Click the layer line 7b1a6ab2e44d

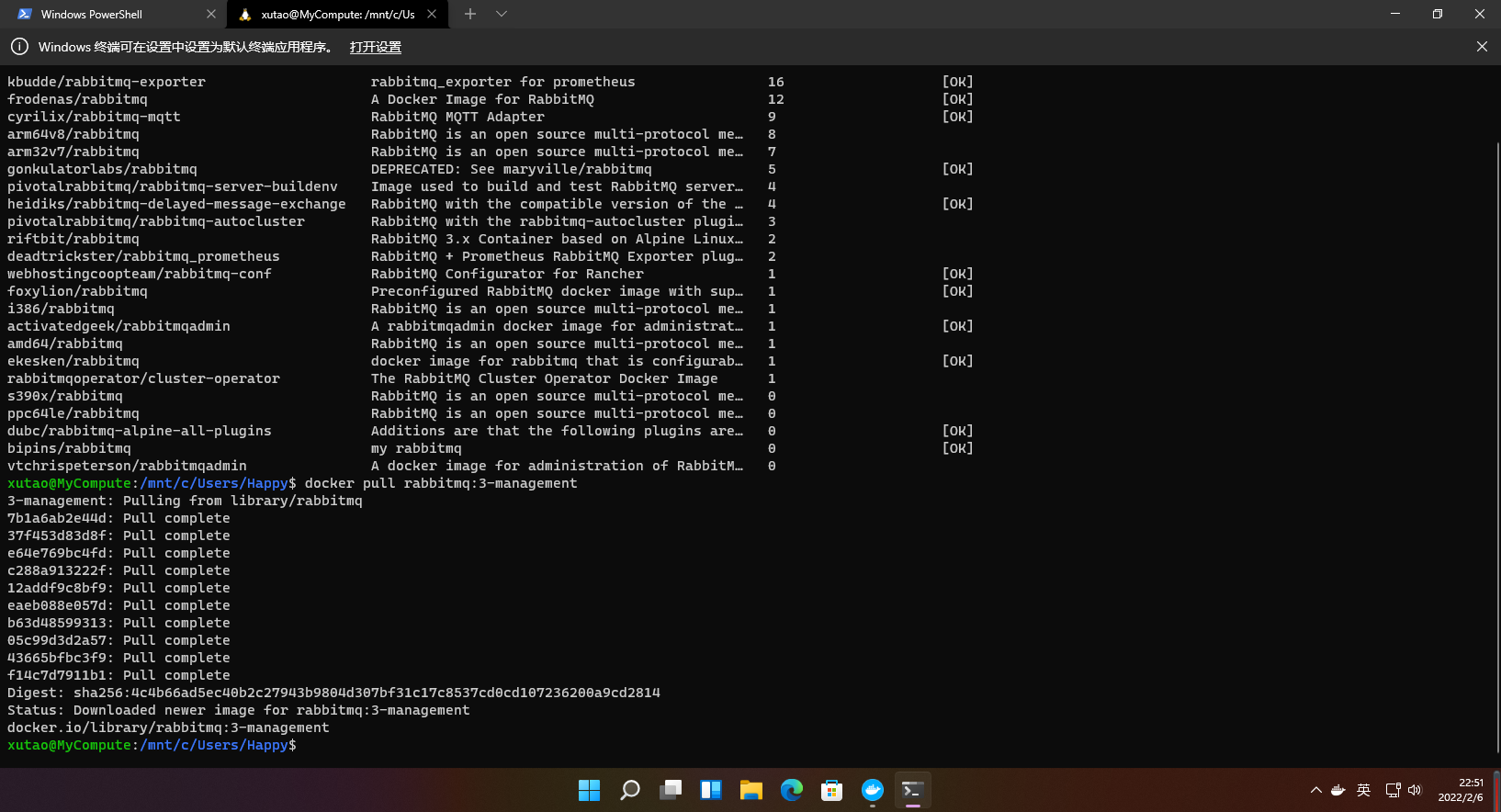click(x=118, y=518)
